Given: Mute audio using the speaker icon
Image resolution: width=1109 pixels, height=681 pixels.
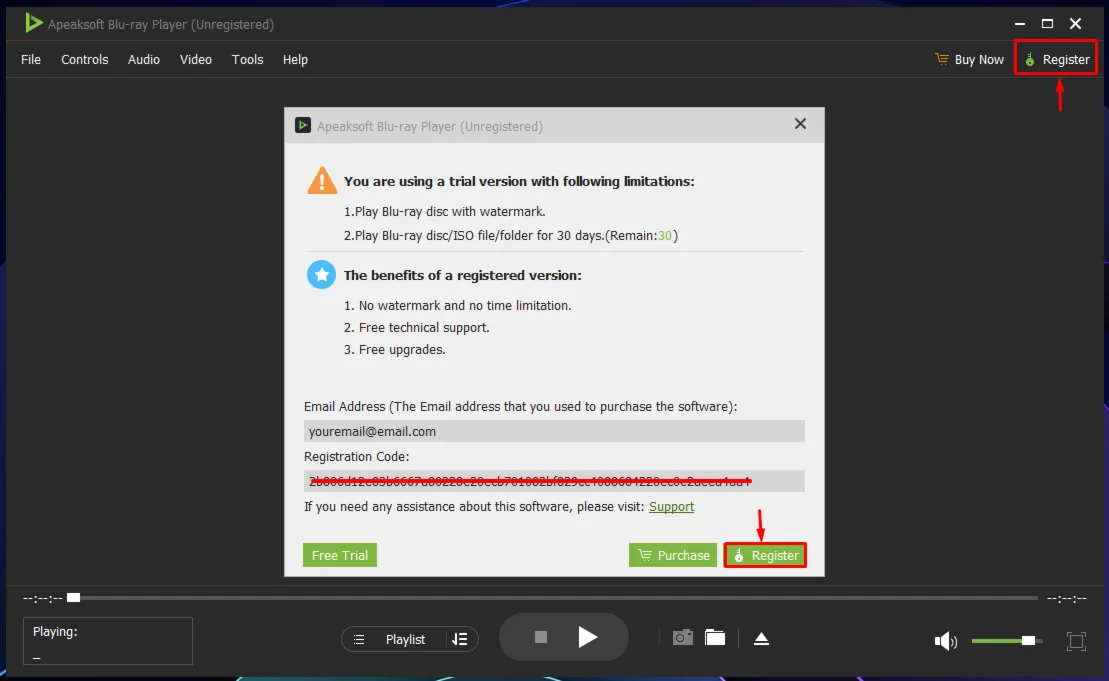Looking at the screenshot, I should click(x=945, y=641).
